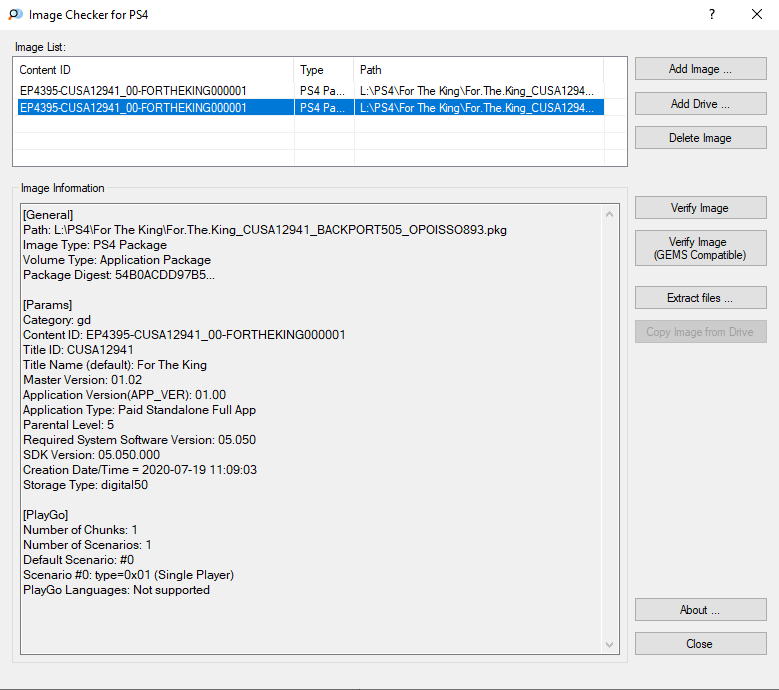This screenshot has width=779, height=690.
Task: Click the PlayGo Languages: Not supported line
Action: [116, 590]
